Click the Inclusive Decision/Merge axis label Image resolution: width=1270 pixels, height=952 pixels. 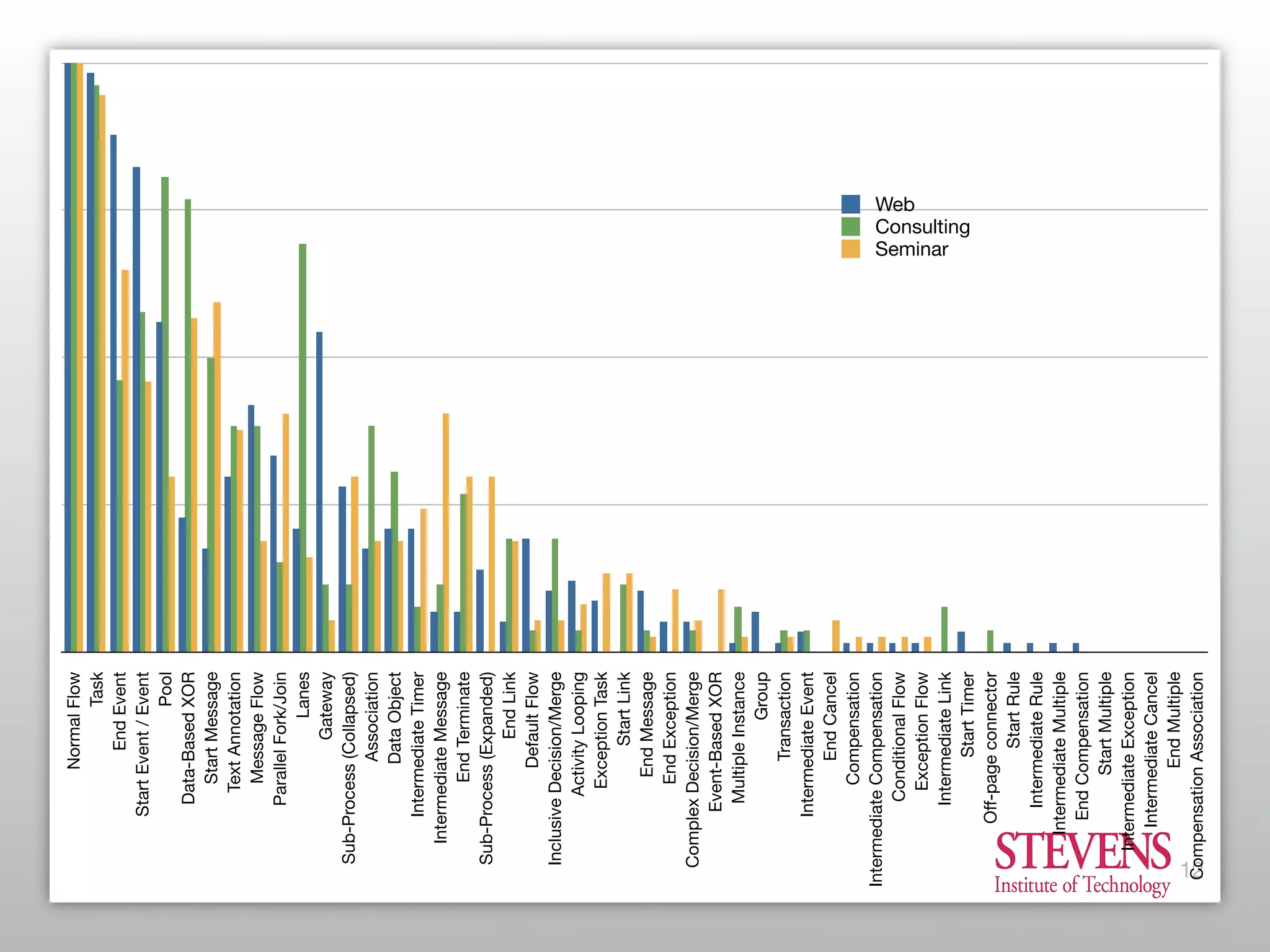(x=555, y=767)
